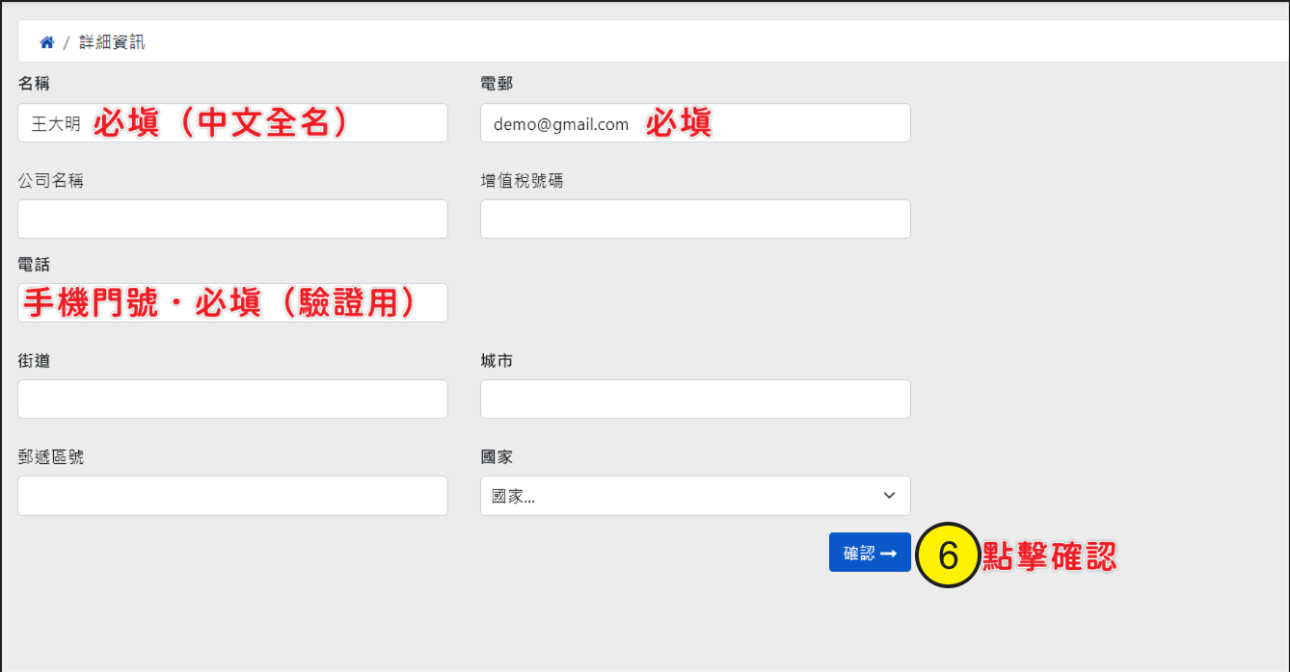1290x672 pixels.
Task: Click the 國家 label above dropdown
Action: click(497, 457)
